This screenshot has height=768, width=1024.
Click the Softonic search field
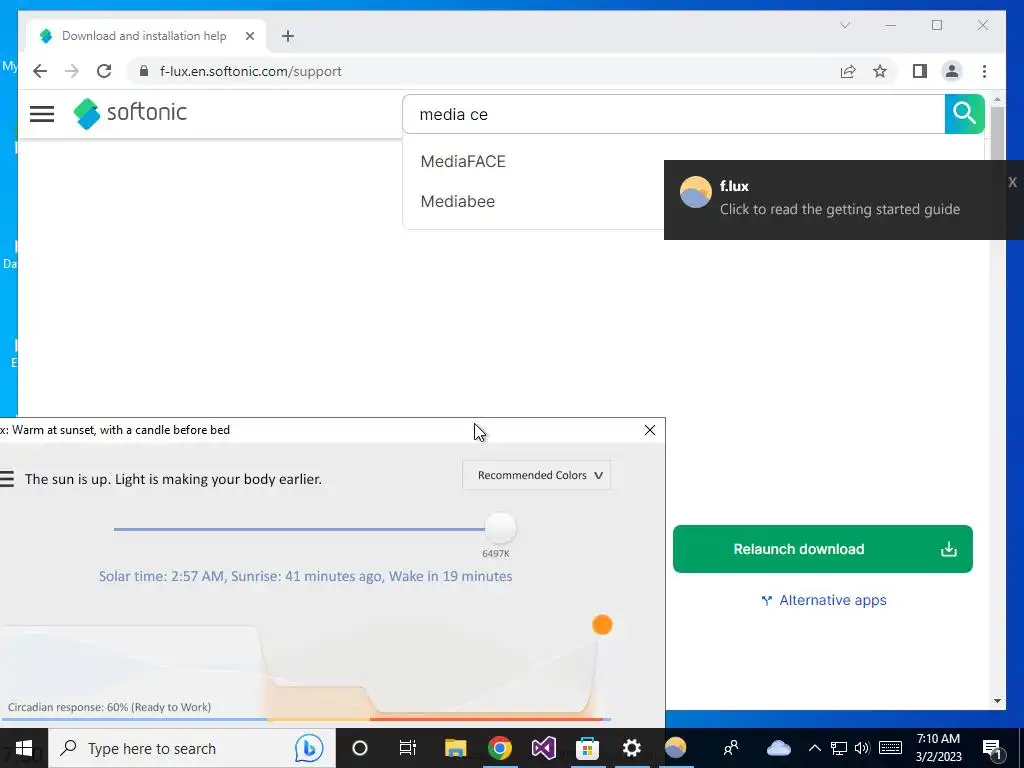pyautogui.click(x=673, y=114)
